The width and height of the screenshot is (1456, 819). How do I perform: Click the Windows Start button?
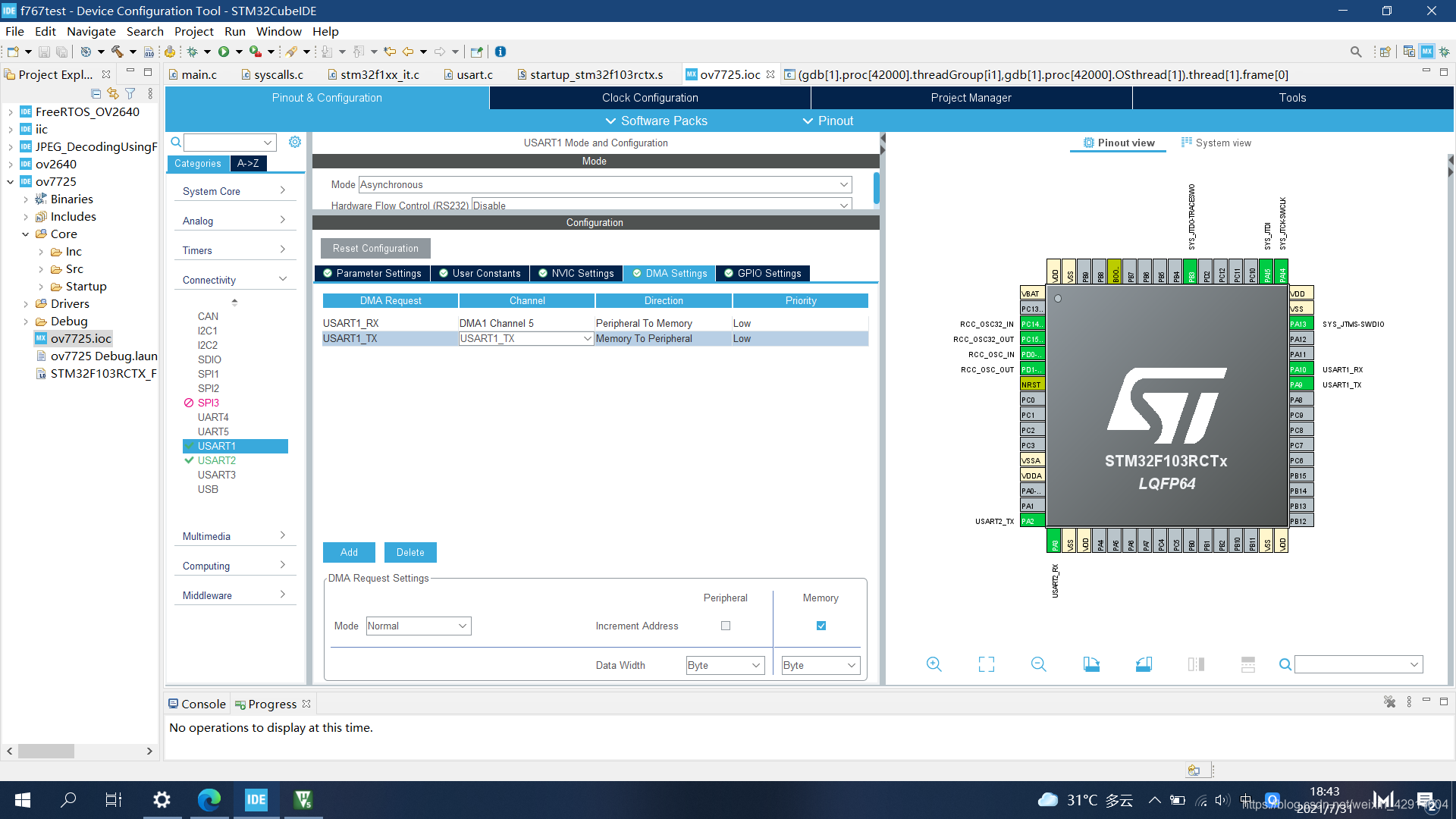(x=23, y=799)
